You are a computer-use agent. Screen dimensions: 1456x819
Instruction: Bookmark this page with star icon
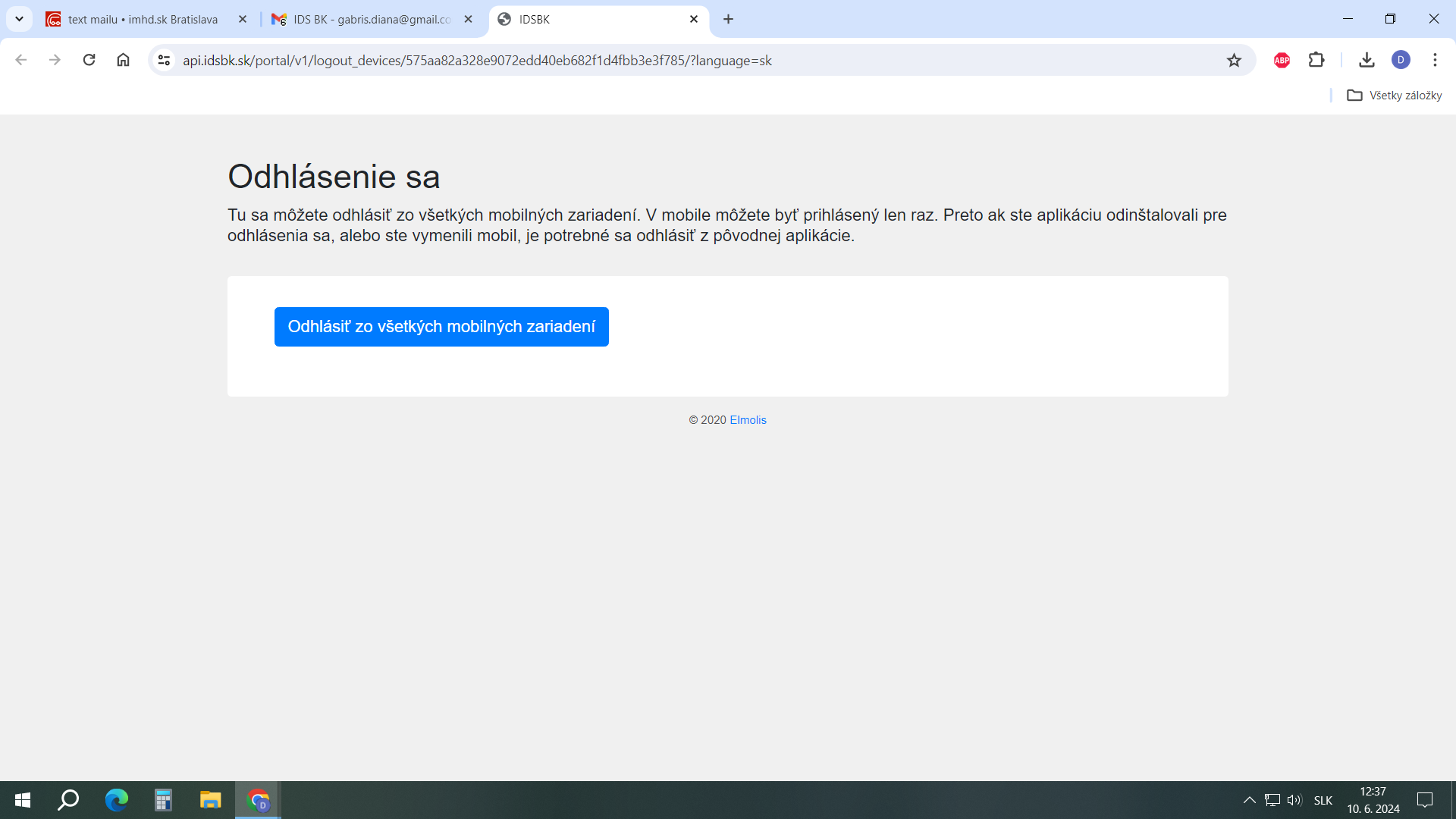(1234, 60)
